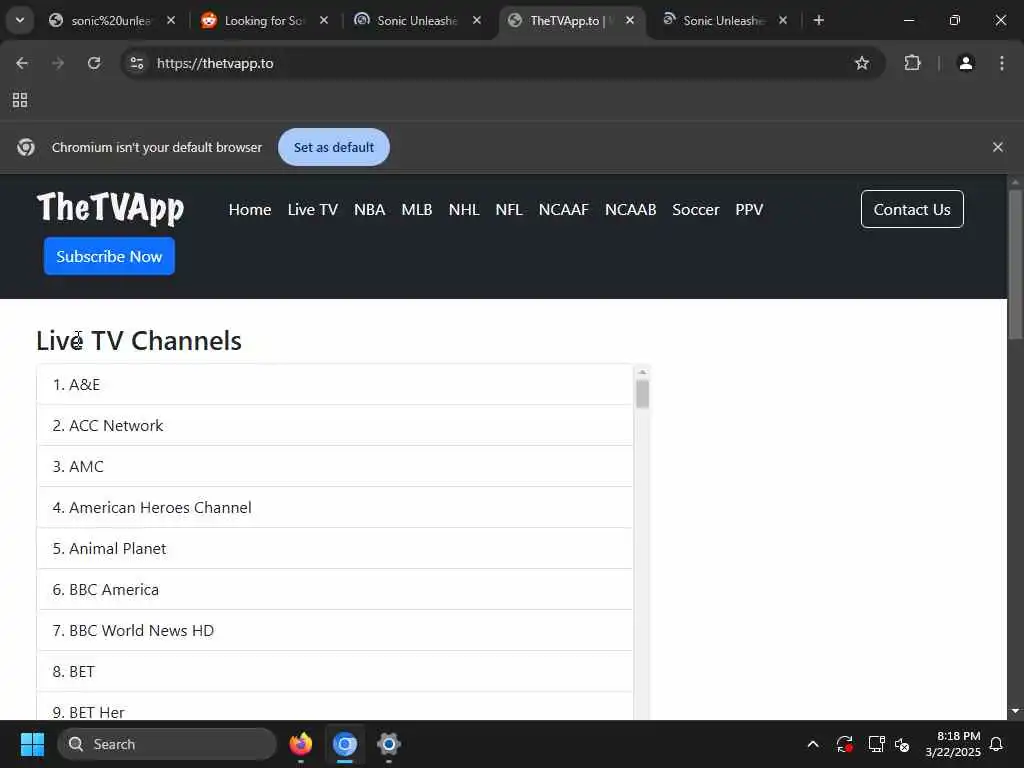
Task: Open the Extensions puzzle icon
Action: coord(912,63)
